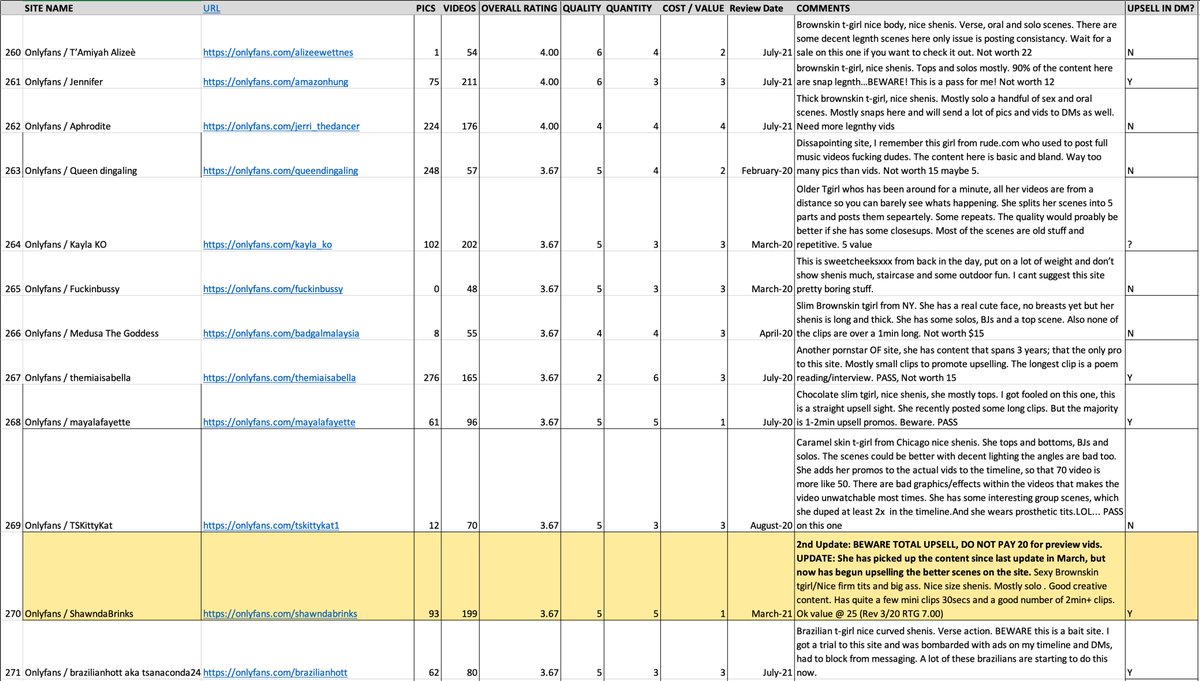1200x681 pixels.
Task: Click the UPSELL IN DM? header cell
Action: 1162,8
